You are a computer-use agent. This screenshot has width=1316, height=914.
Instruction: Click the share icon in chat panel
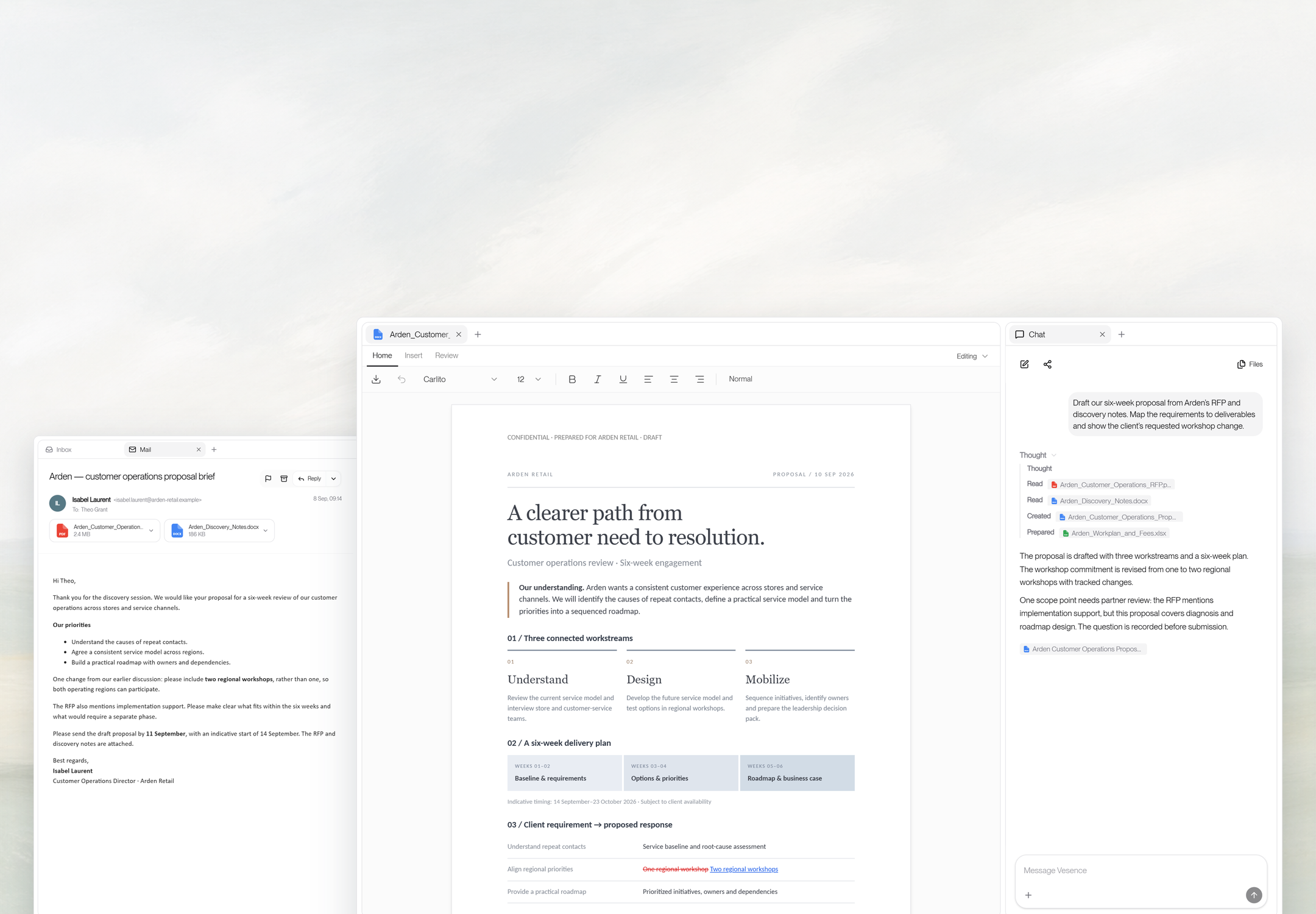[1047, 364]
